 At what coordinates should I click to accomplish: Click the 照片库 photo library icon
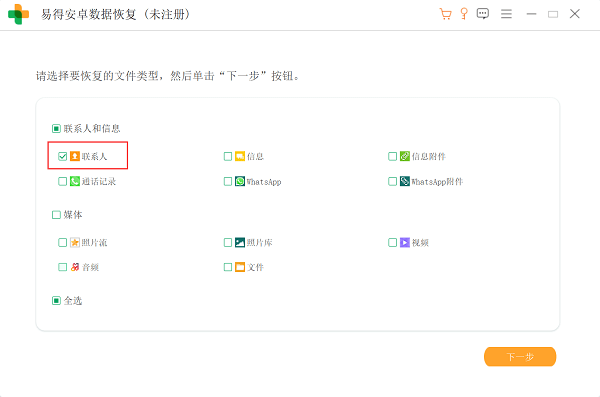click(x=240, y=242)
